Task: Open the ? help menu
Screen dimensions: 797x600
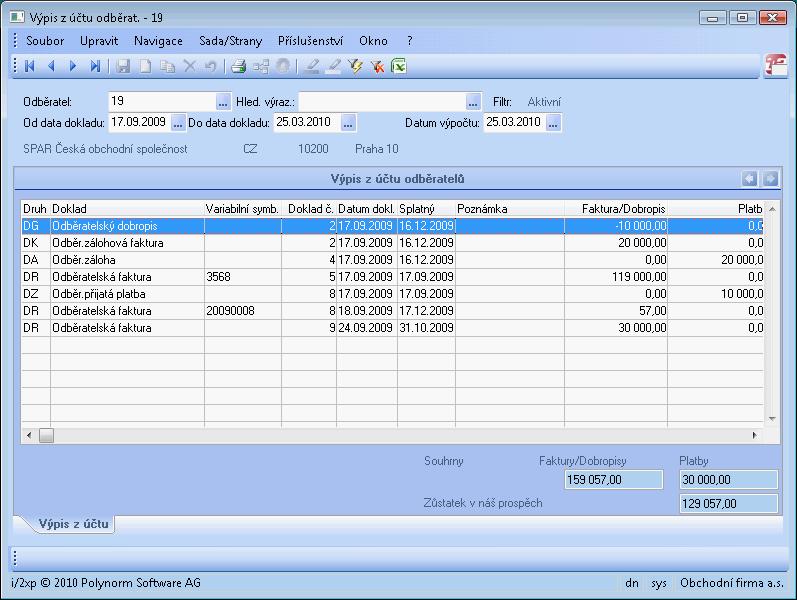Action: click(410, 41)
